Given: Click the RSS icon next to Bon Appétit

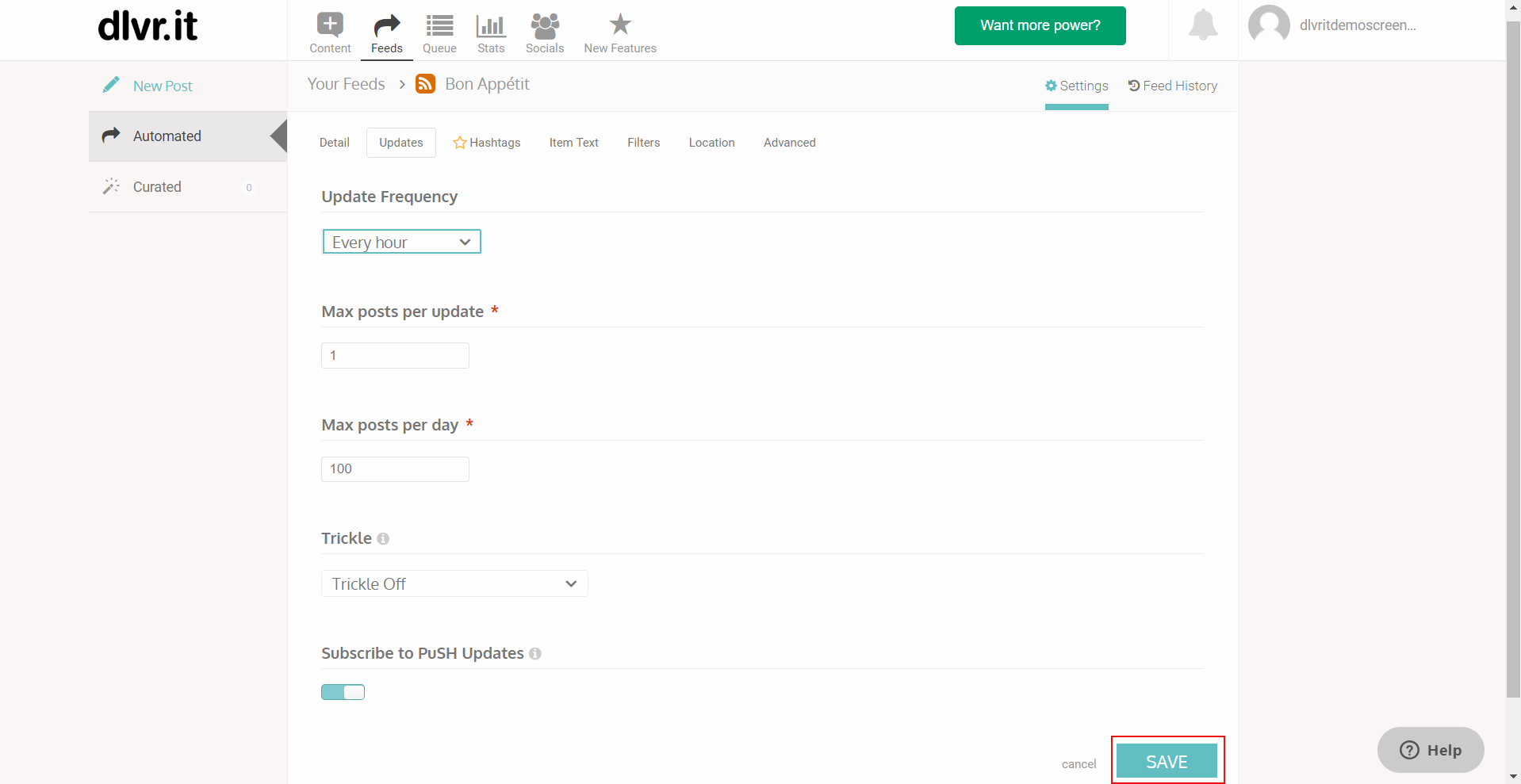Looking at the screenshot, I should click(x=426, y=84).
